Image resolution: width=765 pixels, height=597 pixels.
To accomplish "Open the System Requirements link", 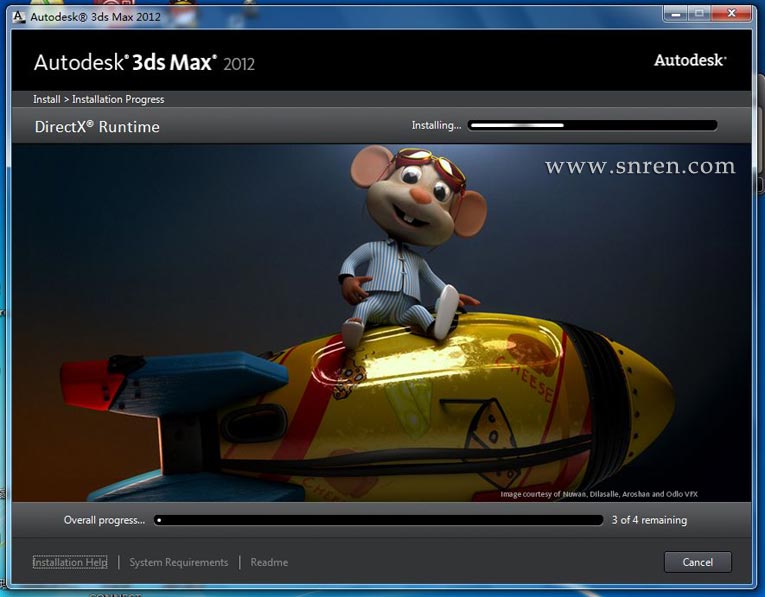I will pos(179,562).
